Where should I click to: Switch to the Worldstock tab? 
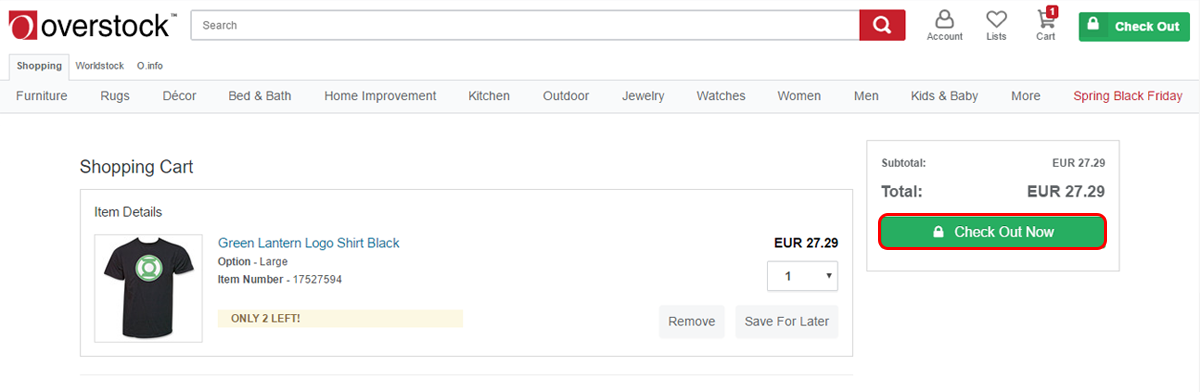coord(100,66)
